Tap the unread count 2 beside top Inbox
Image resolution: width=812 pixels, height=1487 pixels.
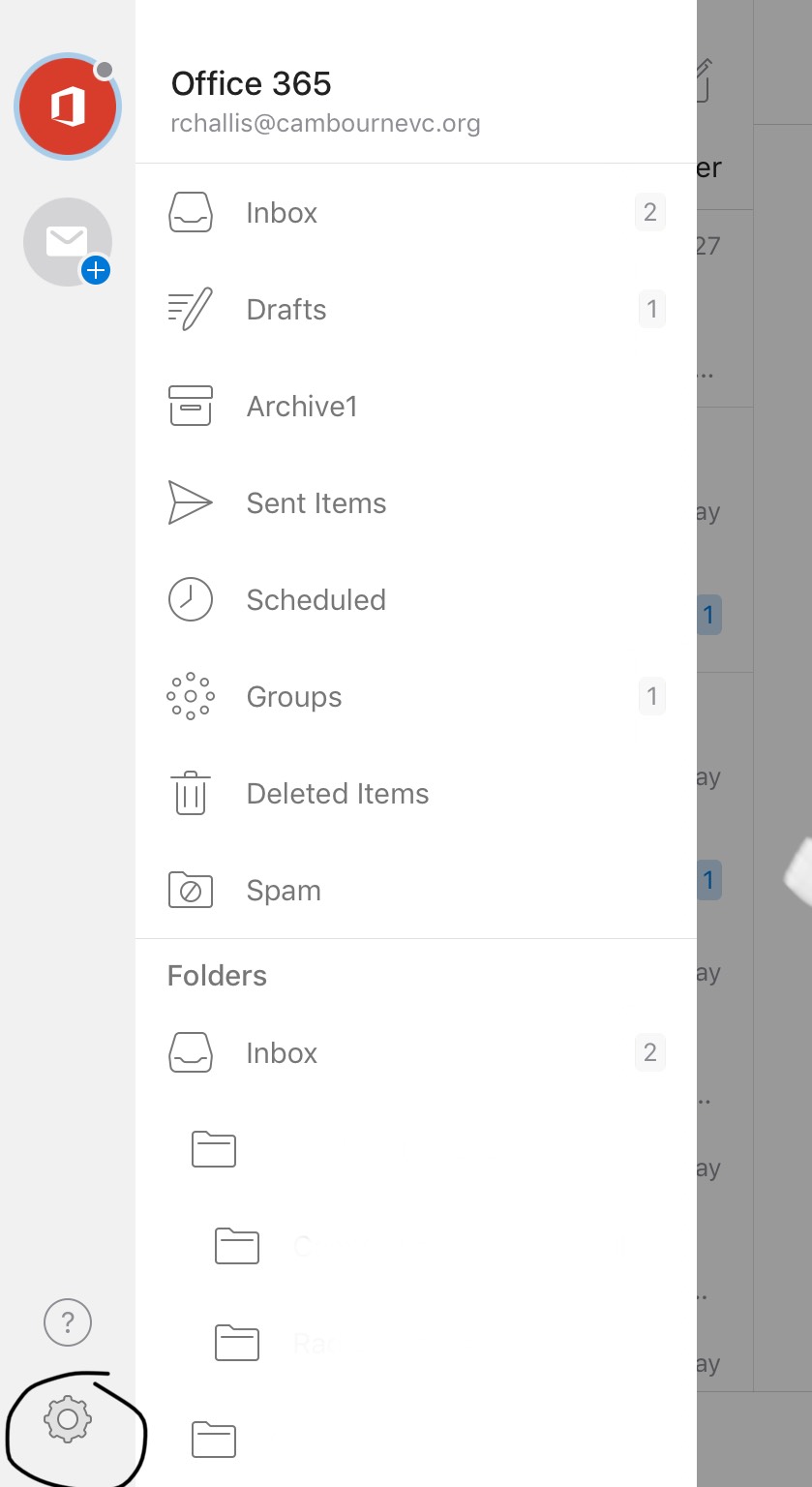coord(650,212)
